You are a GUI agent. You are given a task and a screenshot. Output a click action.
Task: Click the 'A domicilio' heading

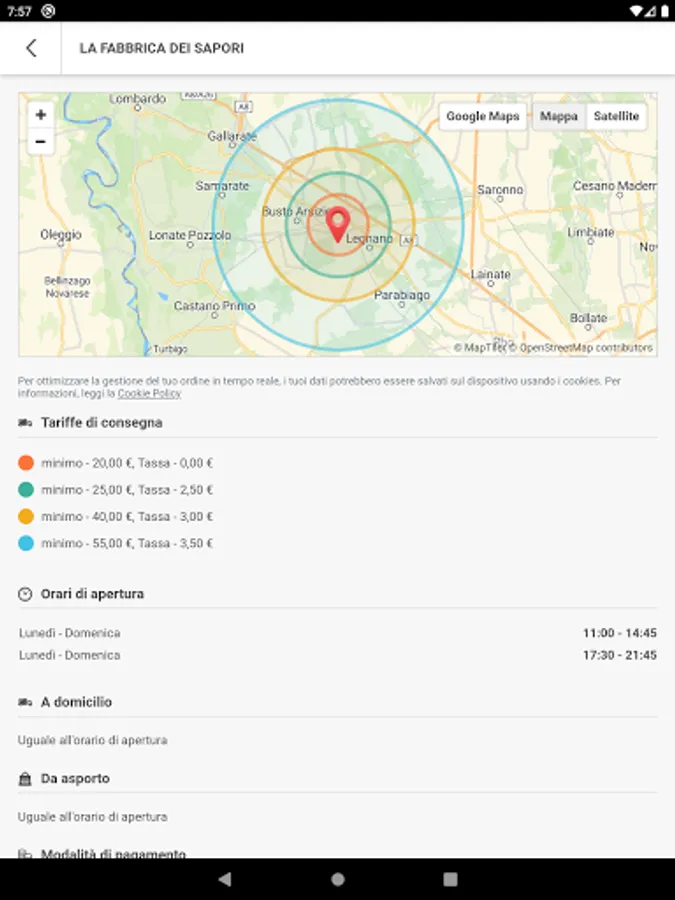pos(76,702)
